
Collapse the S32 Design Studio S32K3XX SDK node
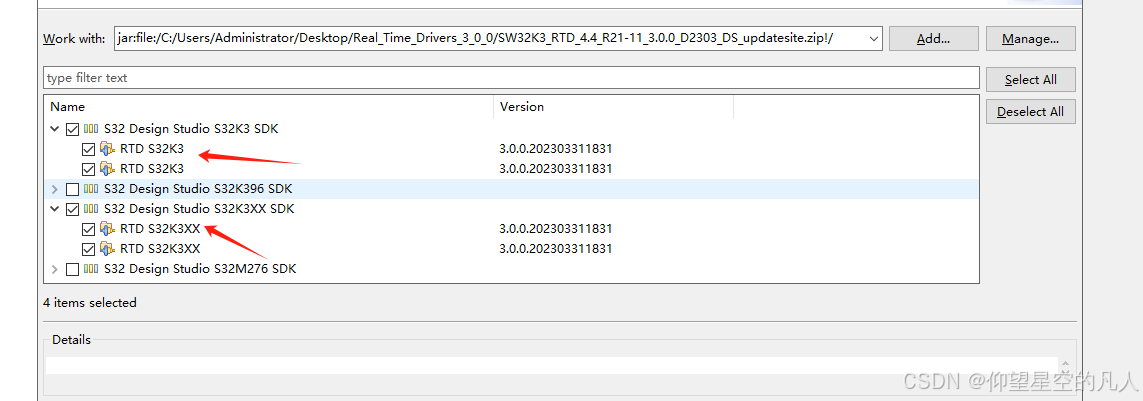pos(55,209)
